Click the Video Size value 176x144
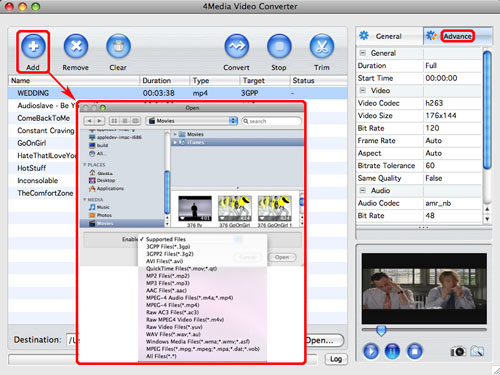This screenshot has height=375, width=500. click(x=441, y=116)
